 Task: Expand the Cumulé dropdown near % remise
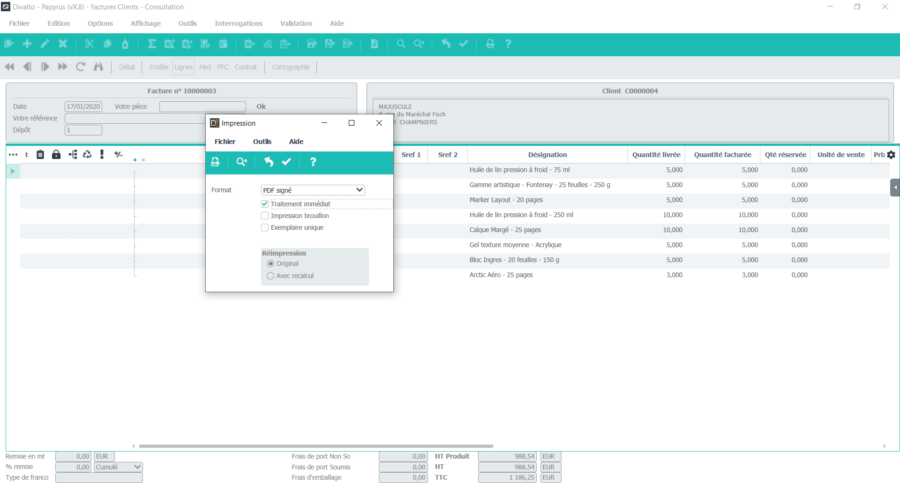click(x=118, y=467)
